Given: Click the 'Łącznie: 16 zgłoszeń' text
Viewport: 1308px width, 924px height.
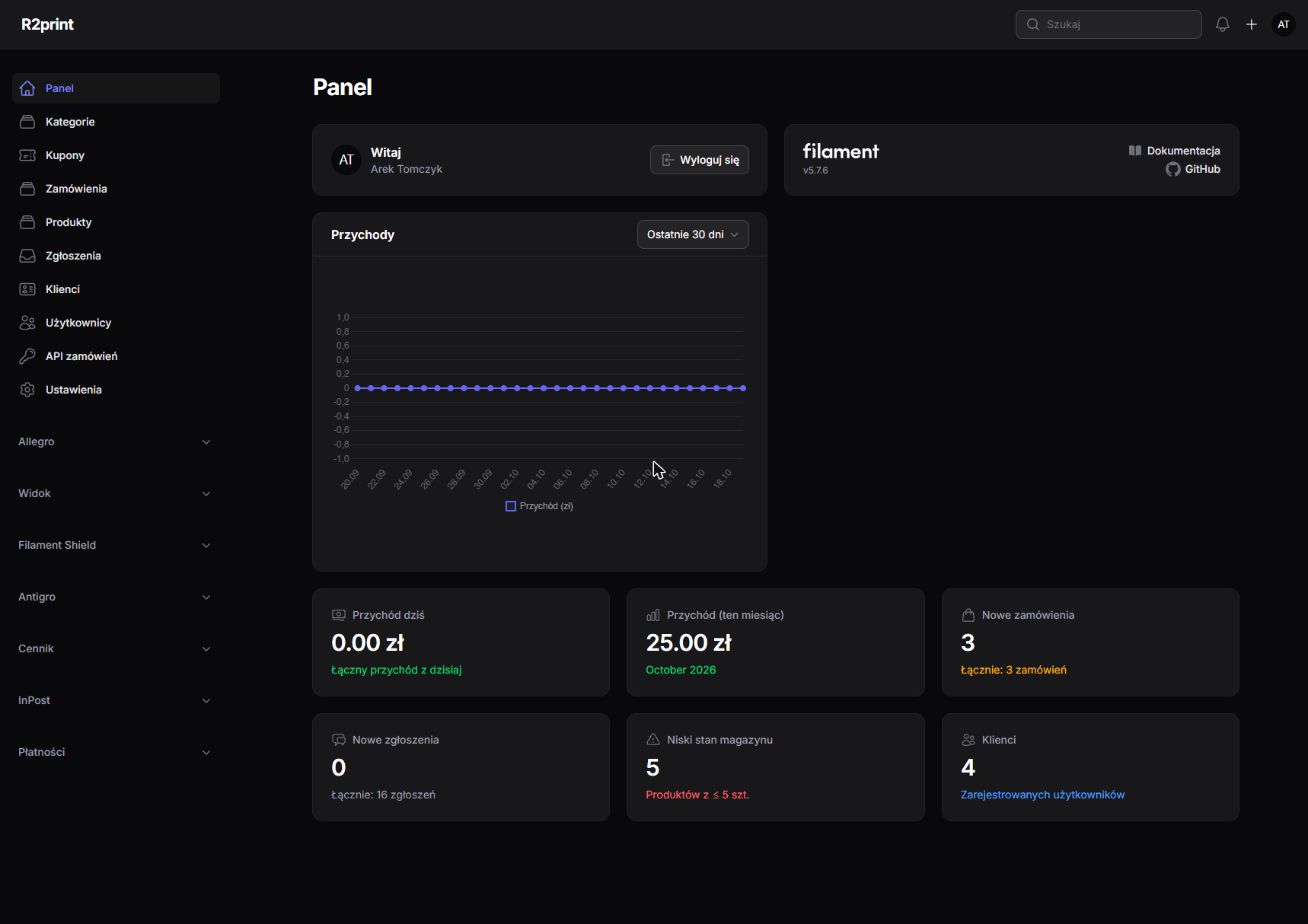Looking at the screenshot, I should tap(383, 795).
